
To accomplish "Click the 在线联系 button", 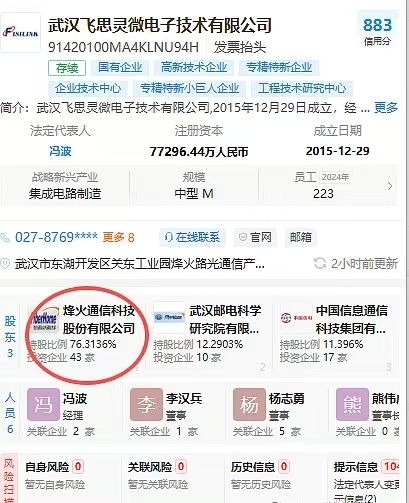I will (x=192, y=237).
